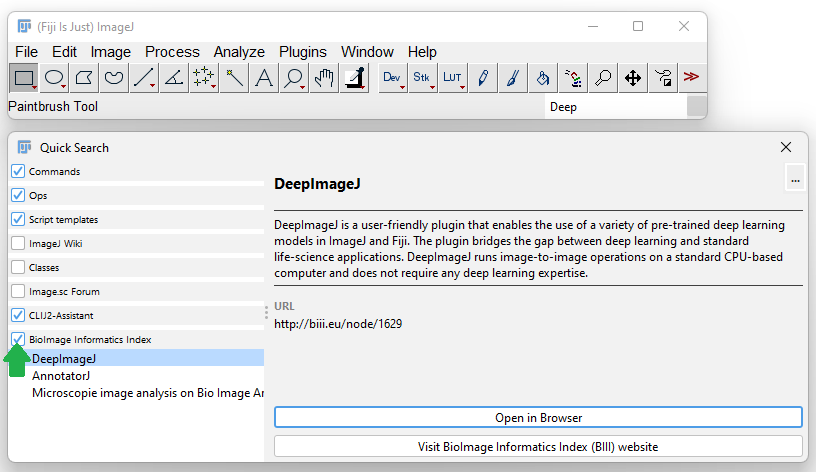Minimize the ImageJ main window
The image size is (816, 472).
pyautogui.click(x=593, y=26)
